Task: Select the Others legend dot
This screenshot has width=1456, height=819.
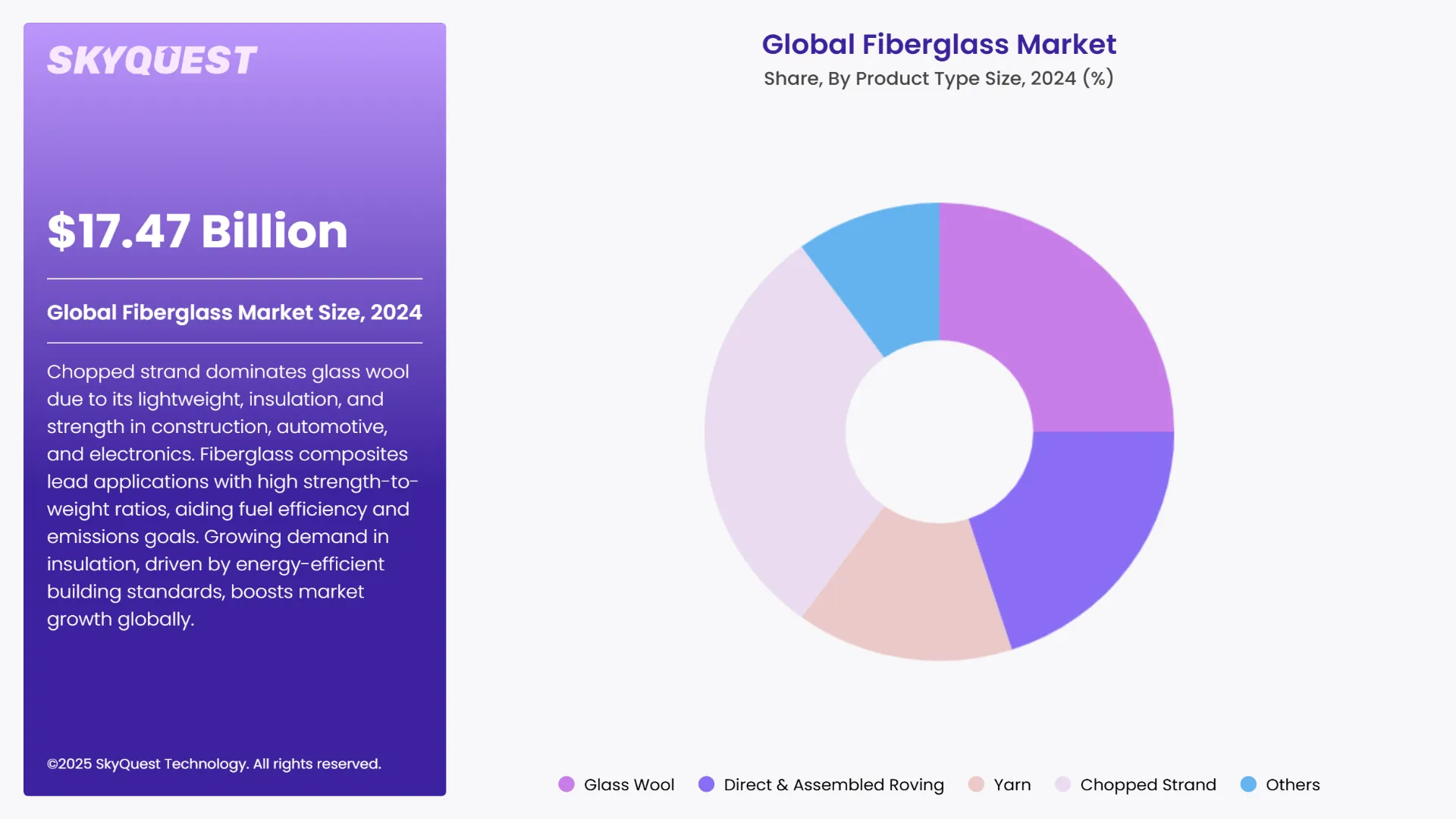Action: click(1248, 785)
